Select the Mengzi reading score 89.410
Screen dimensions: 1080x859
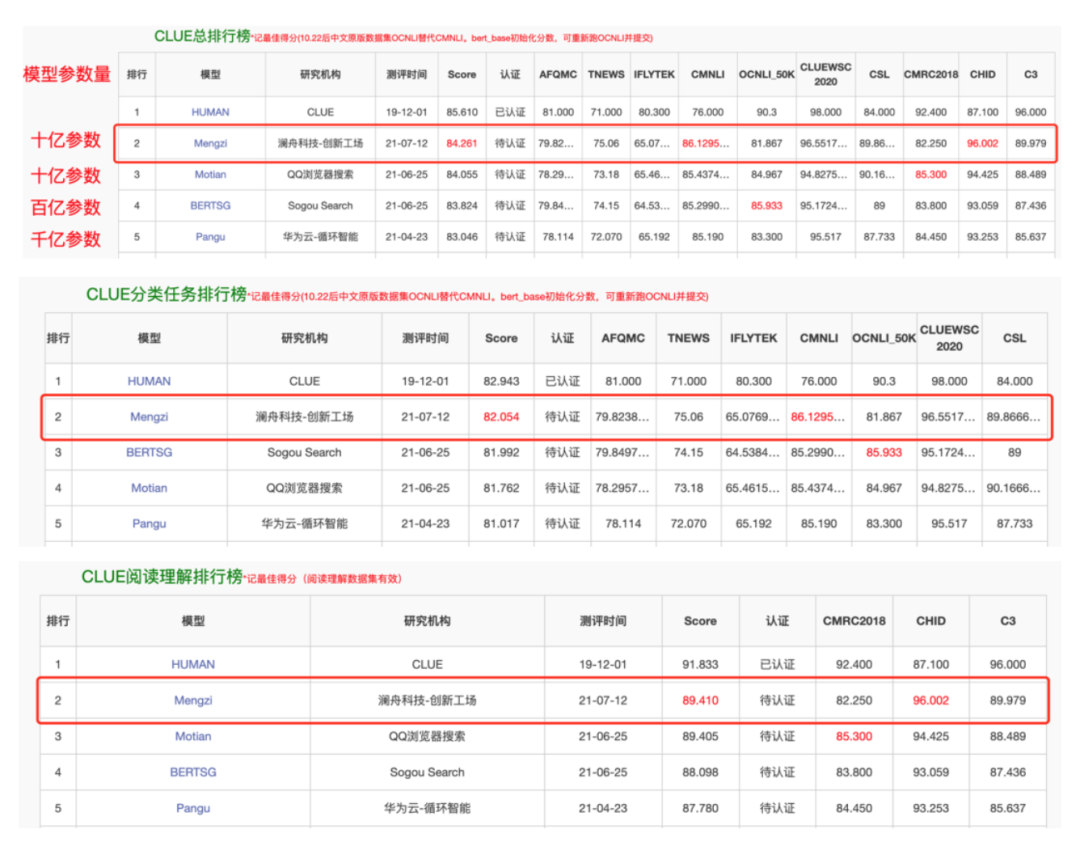tap(700, 700)
